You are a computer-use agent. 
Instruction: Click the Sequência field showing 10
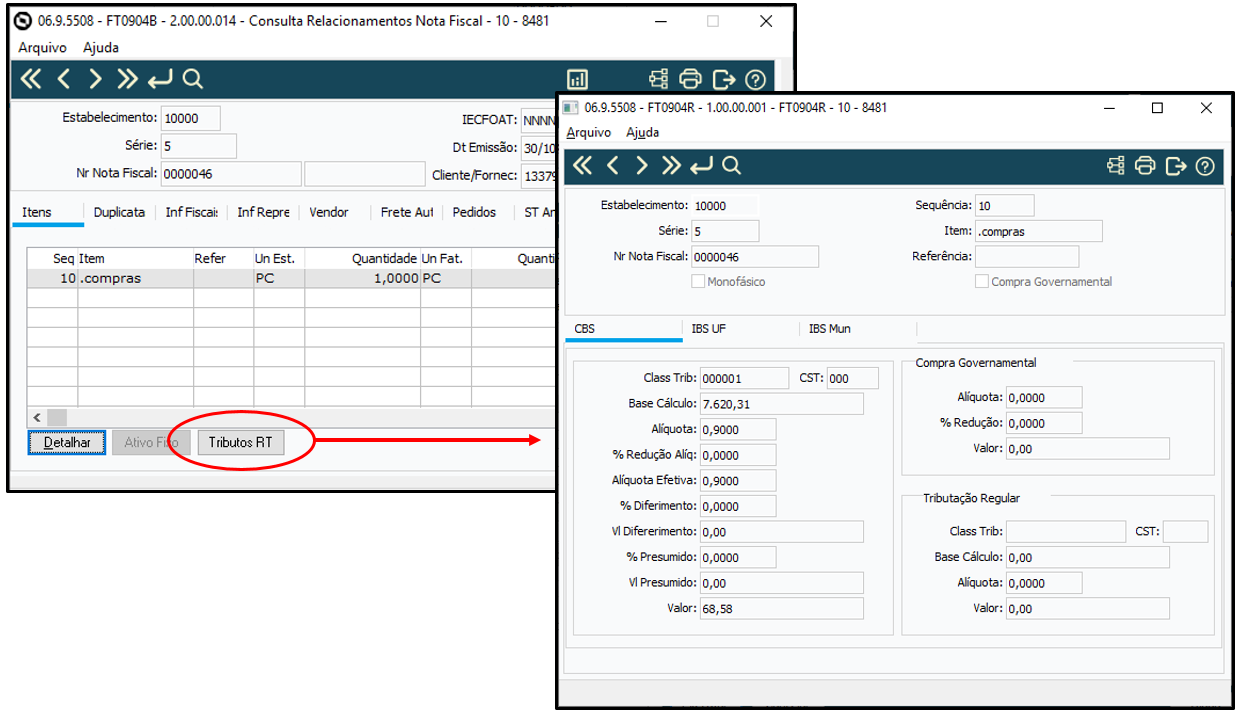(x=1004, y=205)
